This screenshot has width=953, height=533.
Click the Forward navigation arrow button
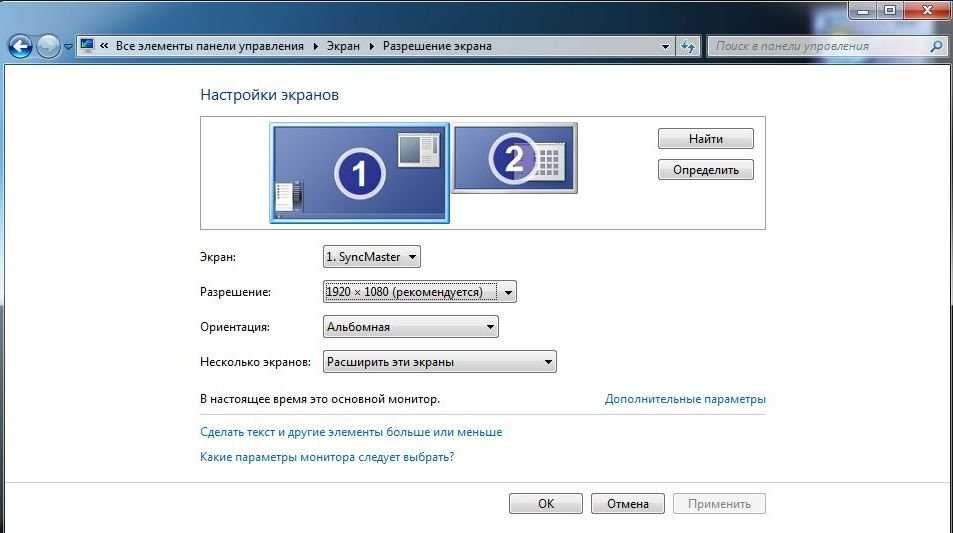point(48,46)
